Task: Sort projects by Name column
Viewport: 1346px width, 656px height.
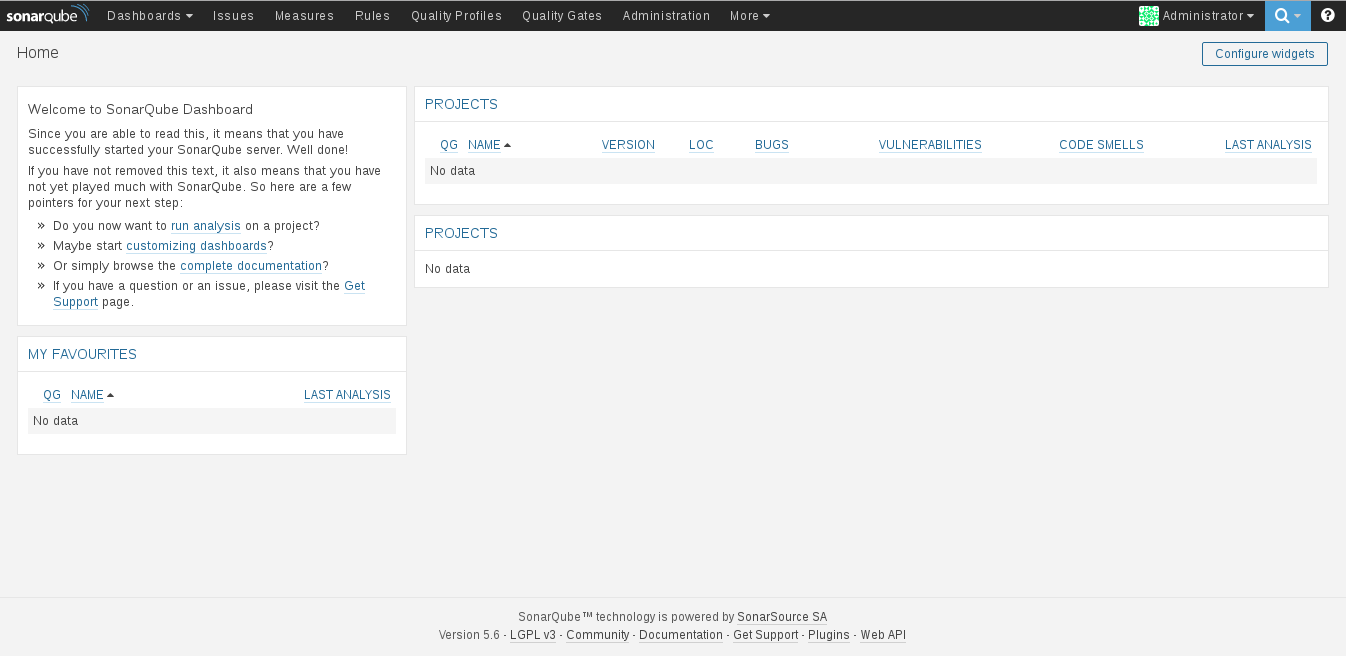Action: click(x=484, y=145)
